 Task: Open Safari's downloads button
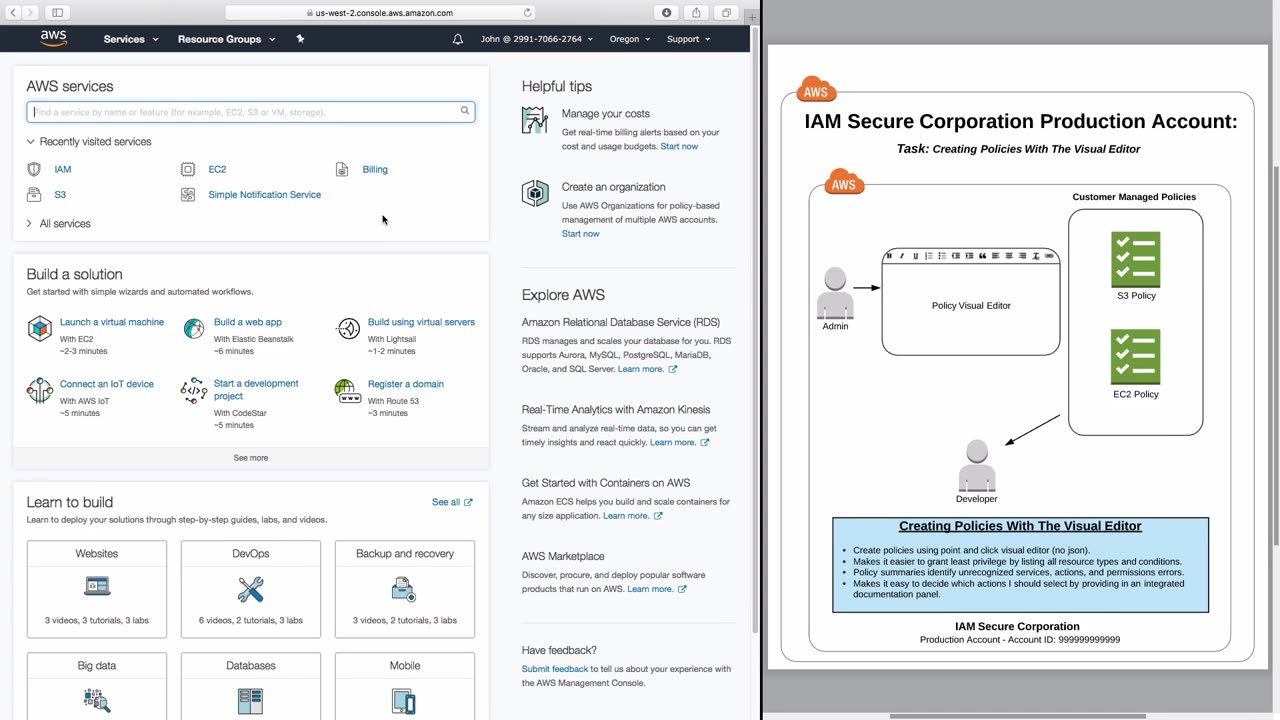point(667,13)
